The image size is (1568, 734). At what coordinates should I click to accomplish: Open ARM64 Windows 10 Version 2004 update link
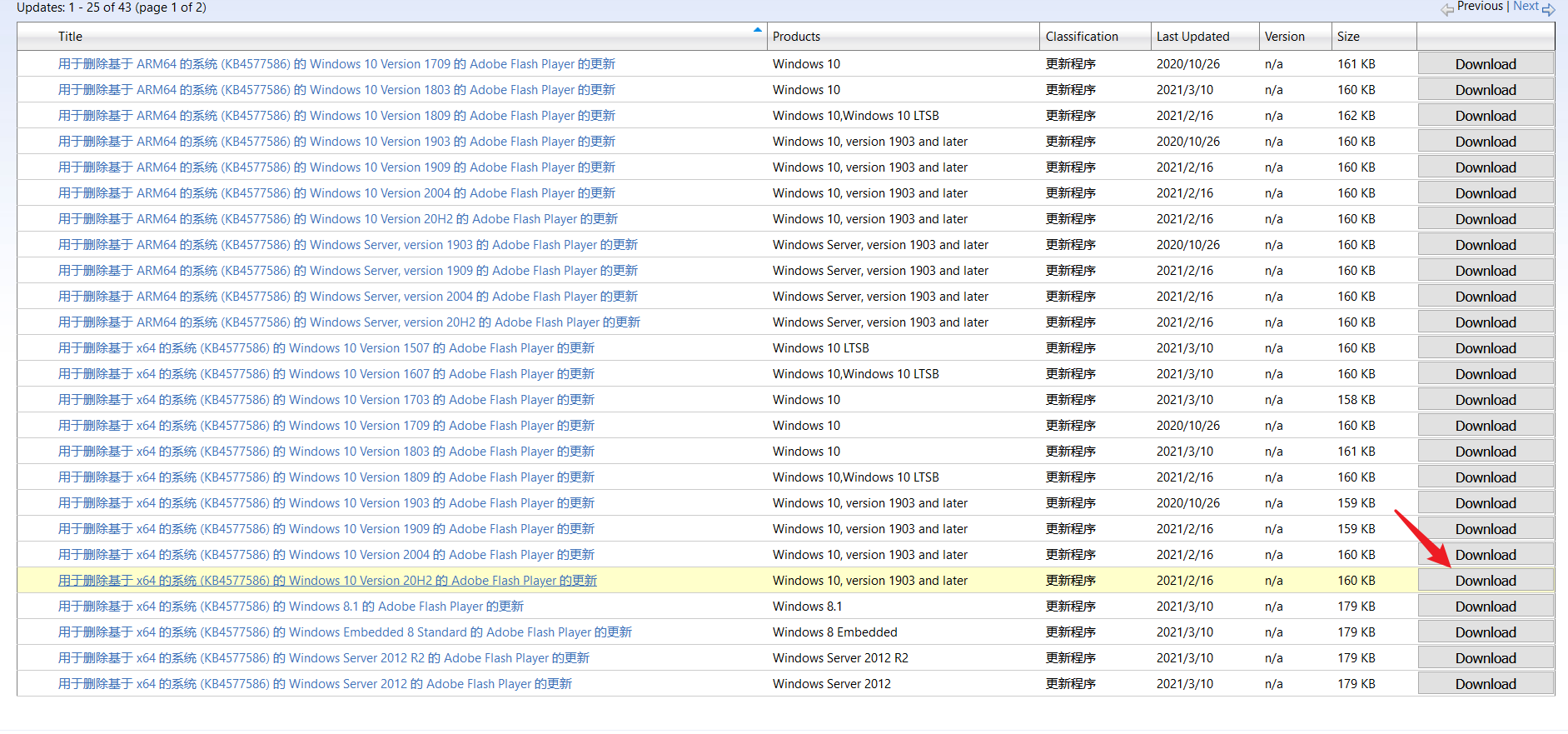pyautogui.click(x=336, y=193)
